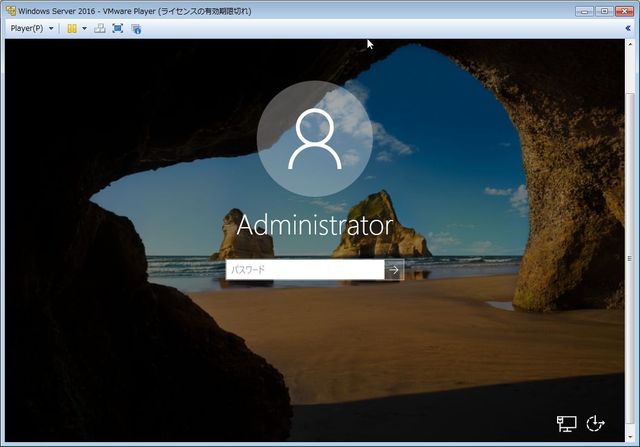Expand the Player menu dropdown arrow

51,29
